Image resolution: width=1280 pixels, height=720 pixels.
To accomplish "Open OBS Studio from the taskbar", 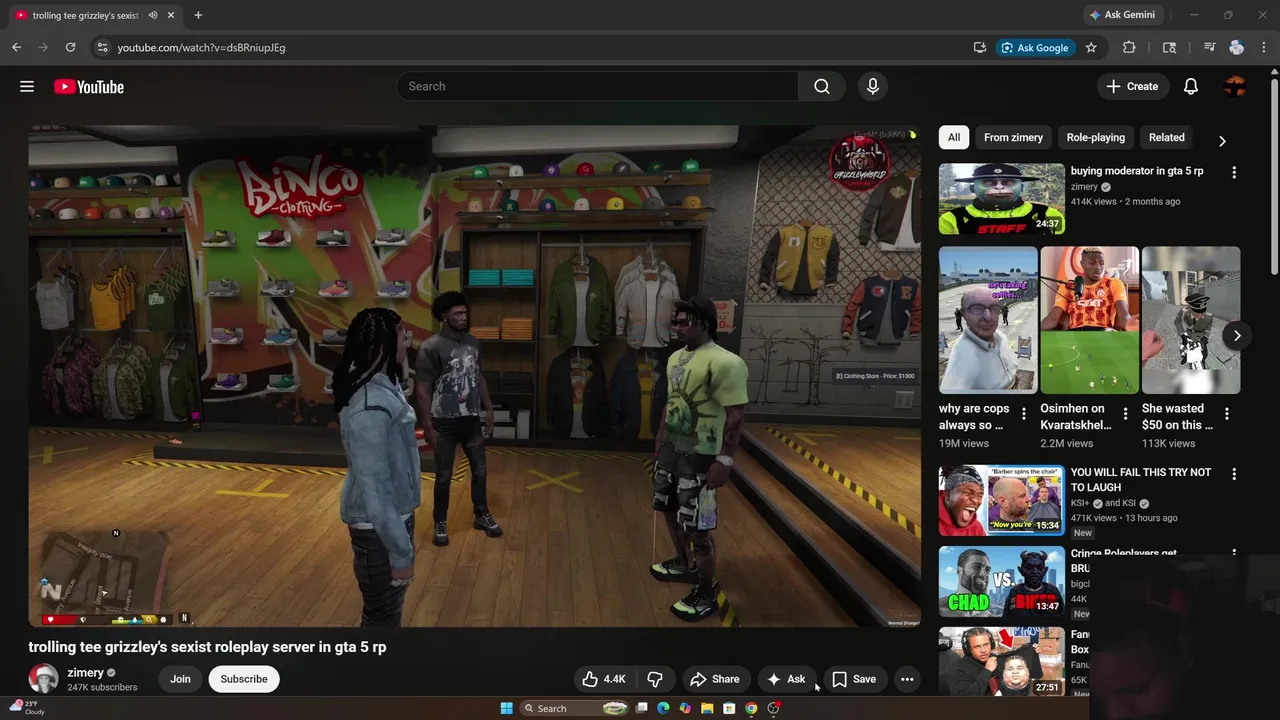I will click(x=773, y=708).
